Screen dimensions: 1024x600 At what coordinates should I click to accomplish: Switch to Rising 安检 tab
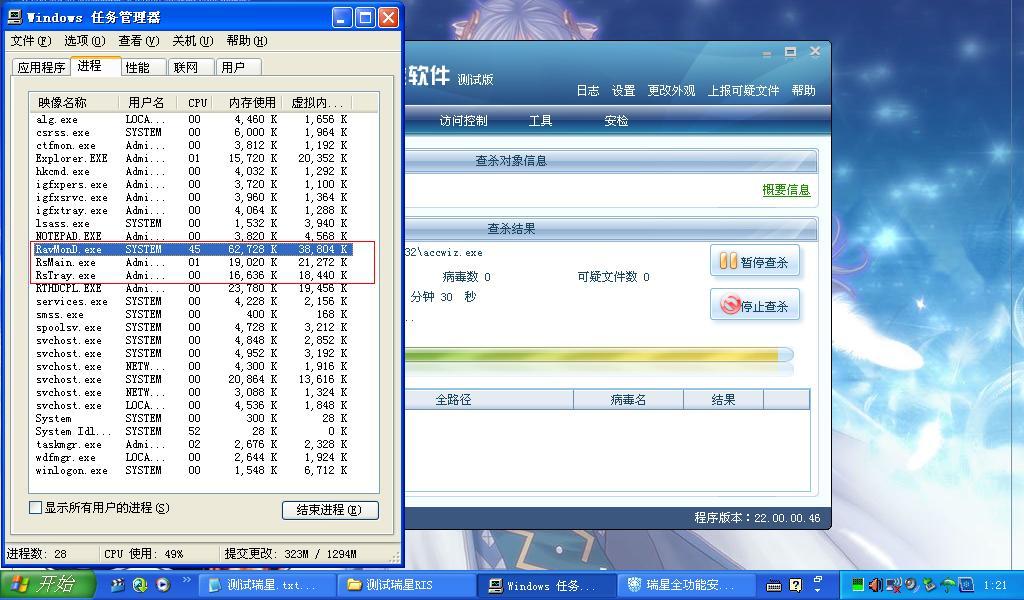click(x=616, y=121)
